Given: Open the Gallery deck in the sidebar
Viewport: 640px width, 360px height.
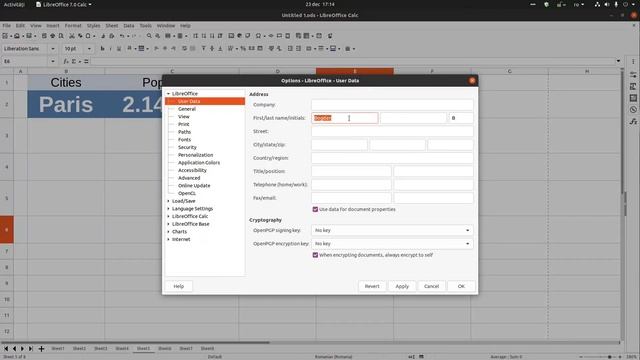Looking at the screenshot, I should [x=633, y=98].
